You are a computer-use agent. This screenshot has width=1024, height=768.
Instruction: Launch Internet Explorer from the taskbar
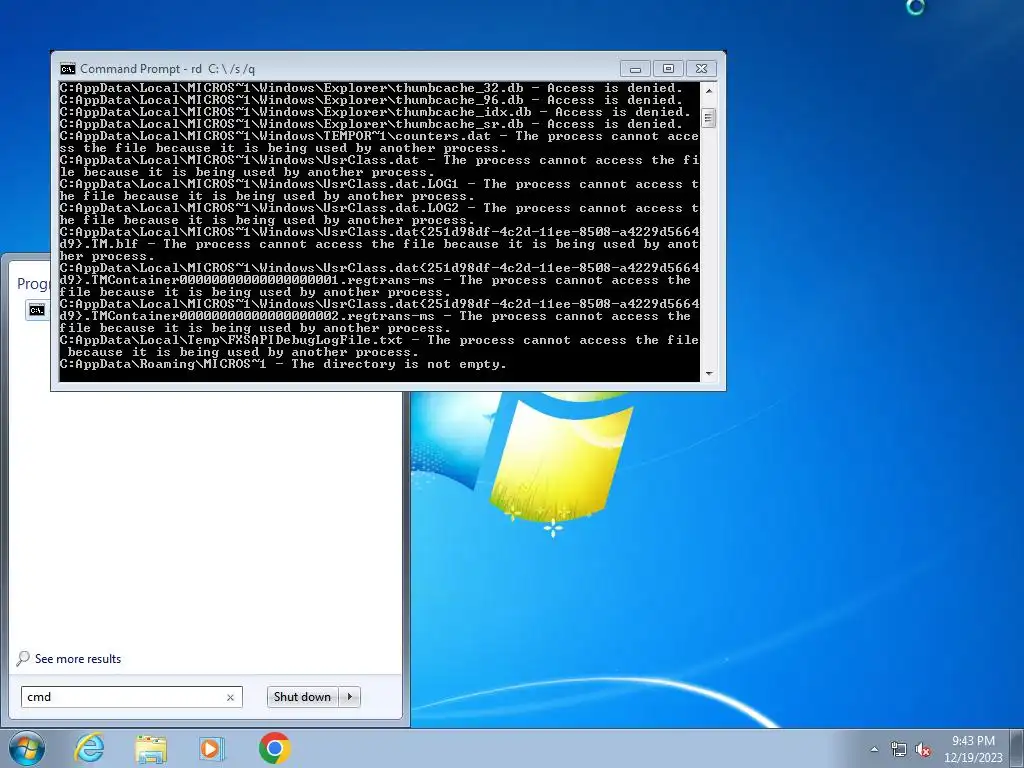89,748
